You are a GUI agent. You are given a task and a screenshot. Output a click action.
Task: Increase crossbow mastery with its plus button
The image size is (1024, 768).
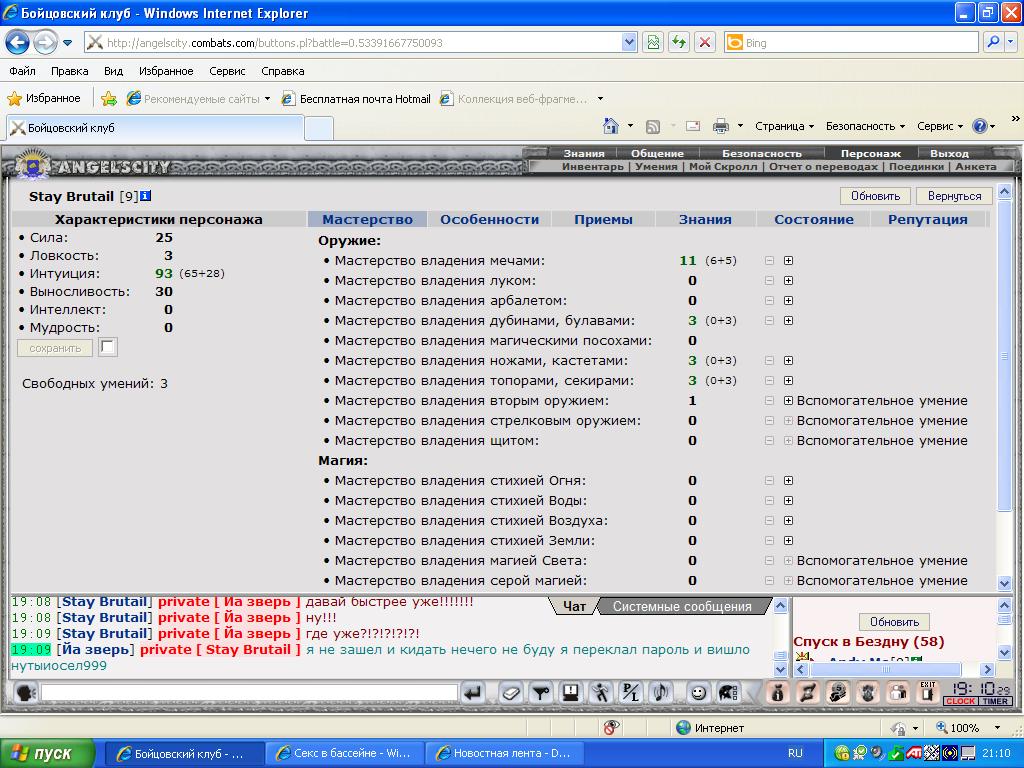pos(788,300)
